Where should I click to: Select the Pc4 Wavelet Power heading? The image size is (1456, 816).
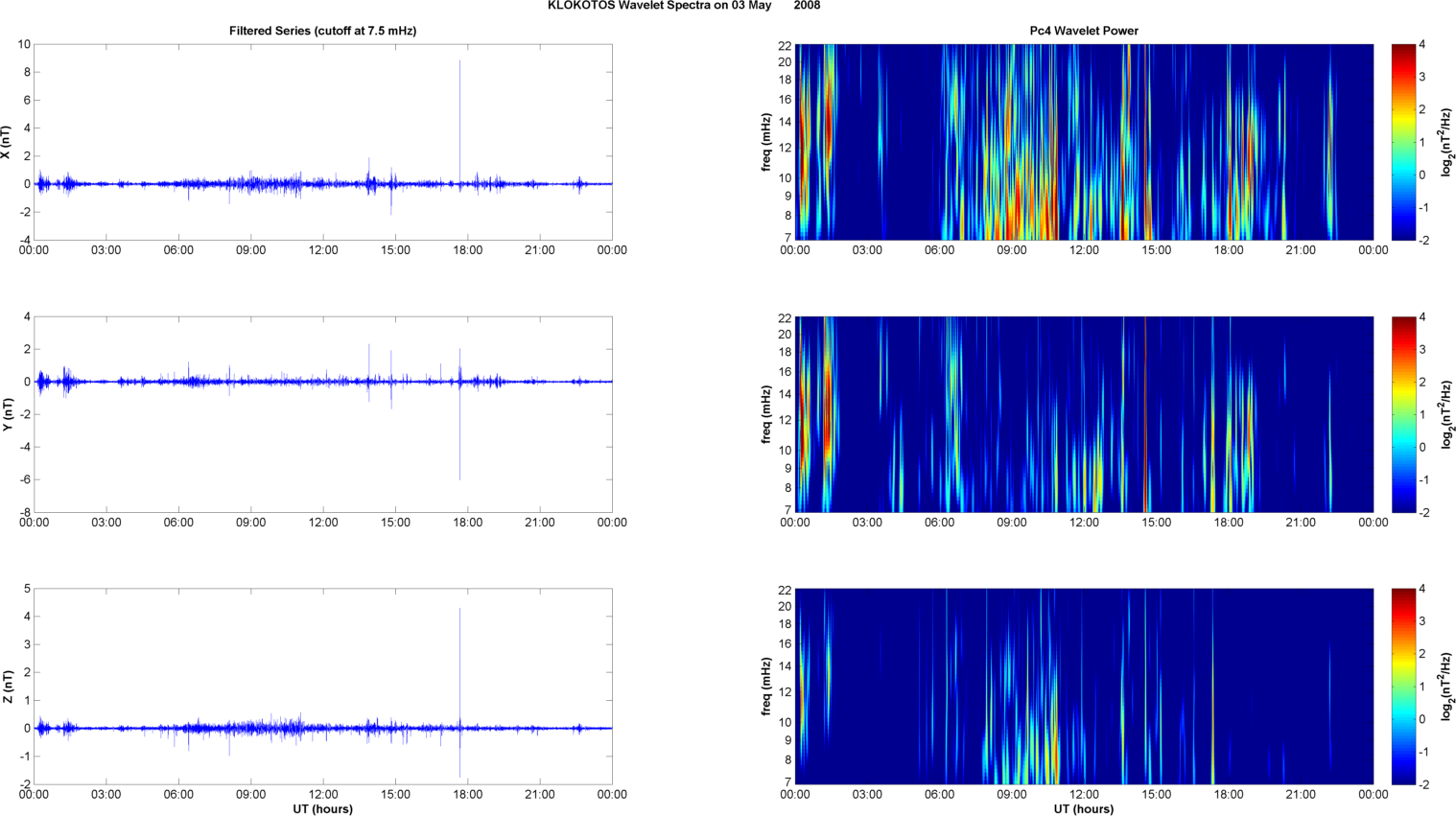[x=1084, y=31]
